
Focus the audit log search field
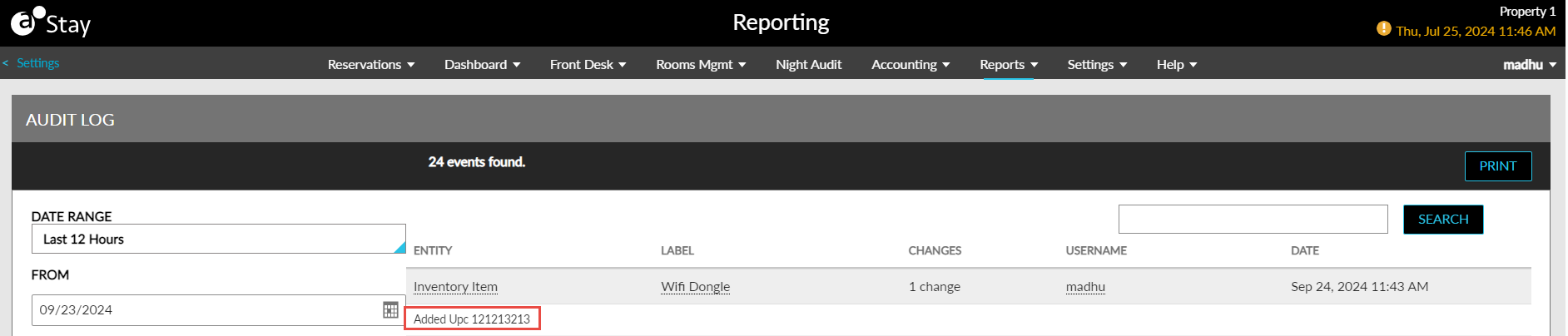(1253, 219)
